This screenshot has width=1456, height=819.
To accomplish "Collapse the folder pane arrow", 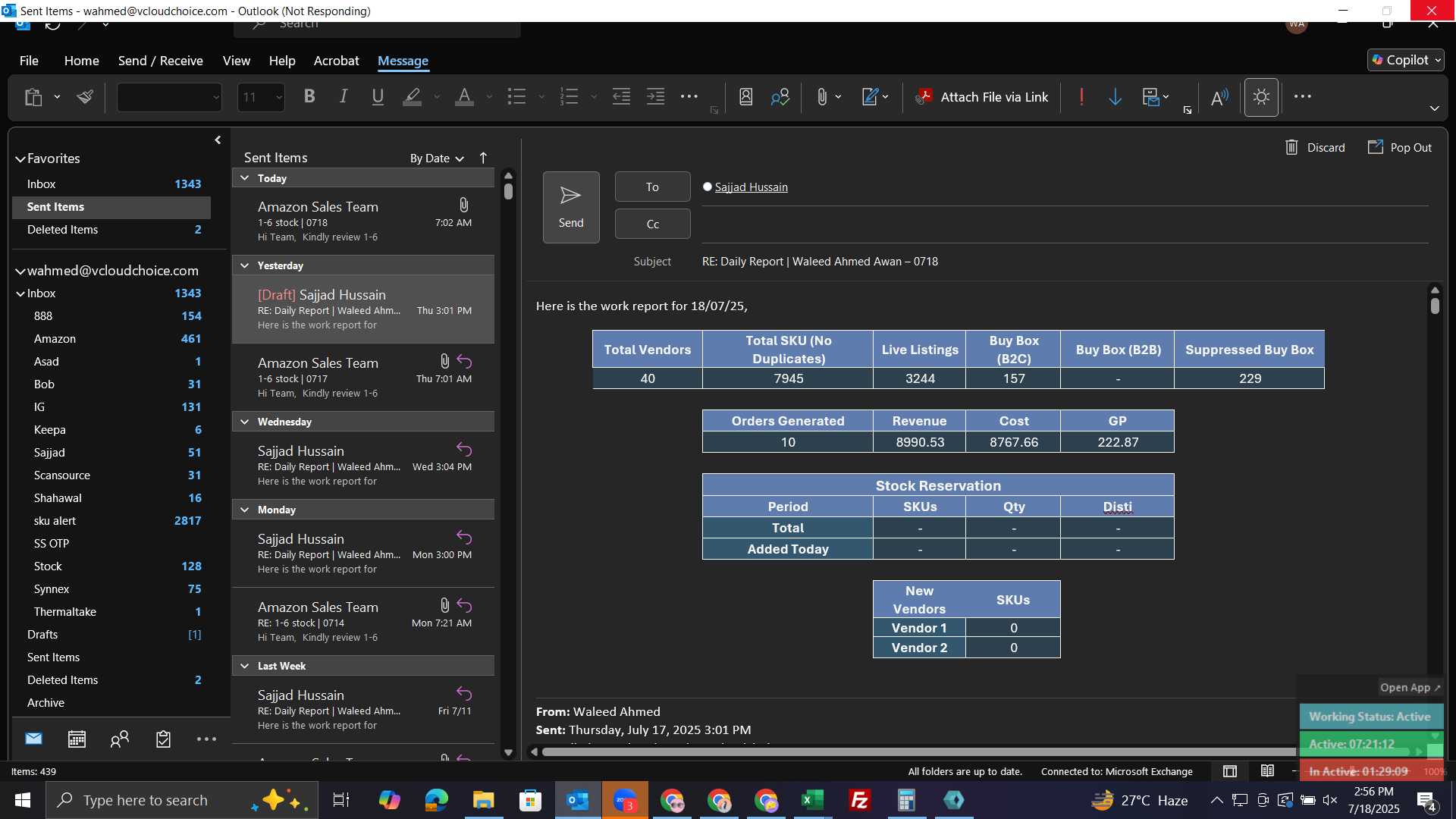I will 218,140.
